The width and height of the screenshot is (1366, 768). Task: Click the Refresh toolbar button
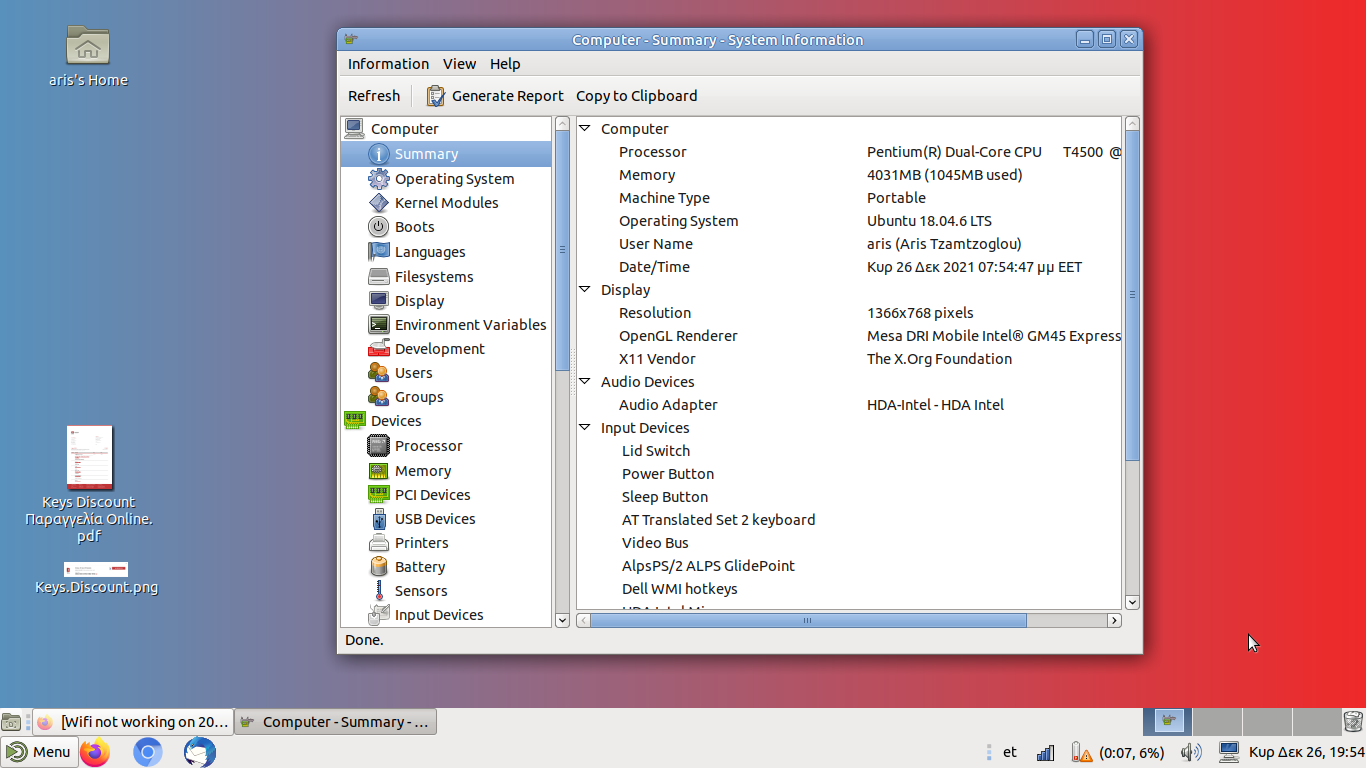[374, 96]
